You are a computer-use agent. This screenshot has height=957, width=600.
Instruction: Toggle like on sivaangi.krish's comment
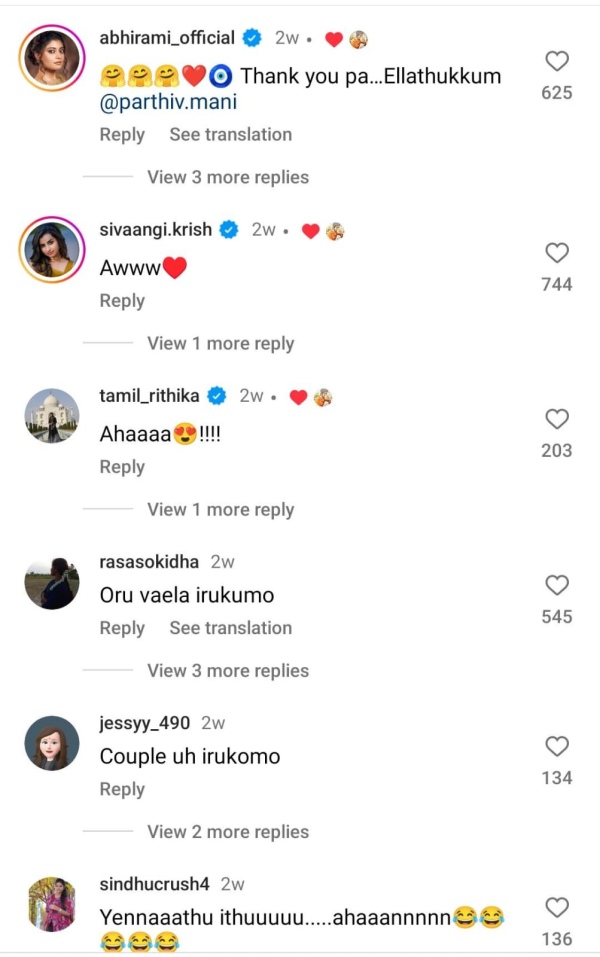click(556, 254)
